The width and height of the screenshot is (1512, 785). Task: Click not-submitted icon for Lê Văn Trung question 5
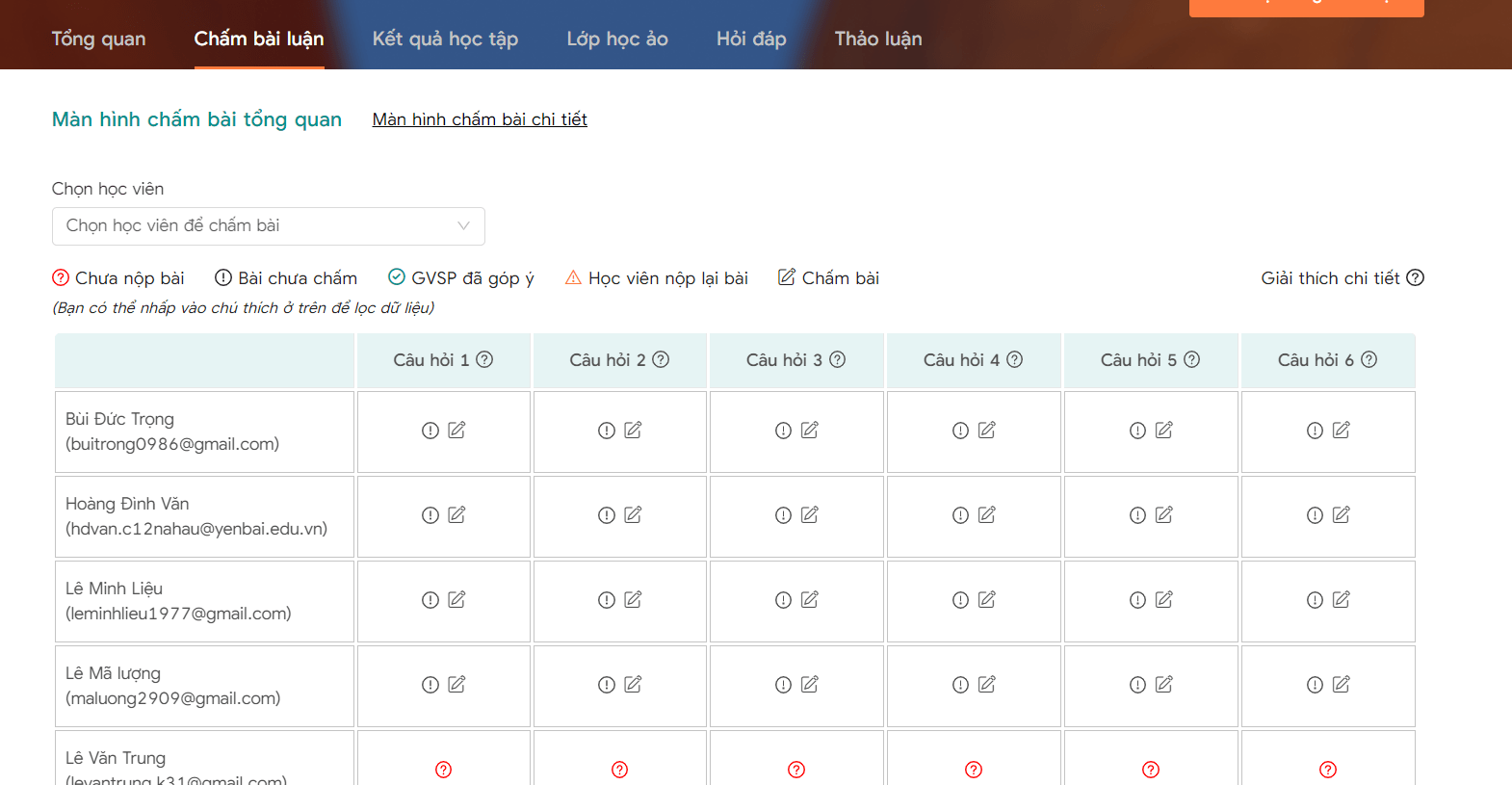click(x=1151, y=770)
